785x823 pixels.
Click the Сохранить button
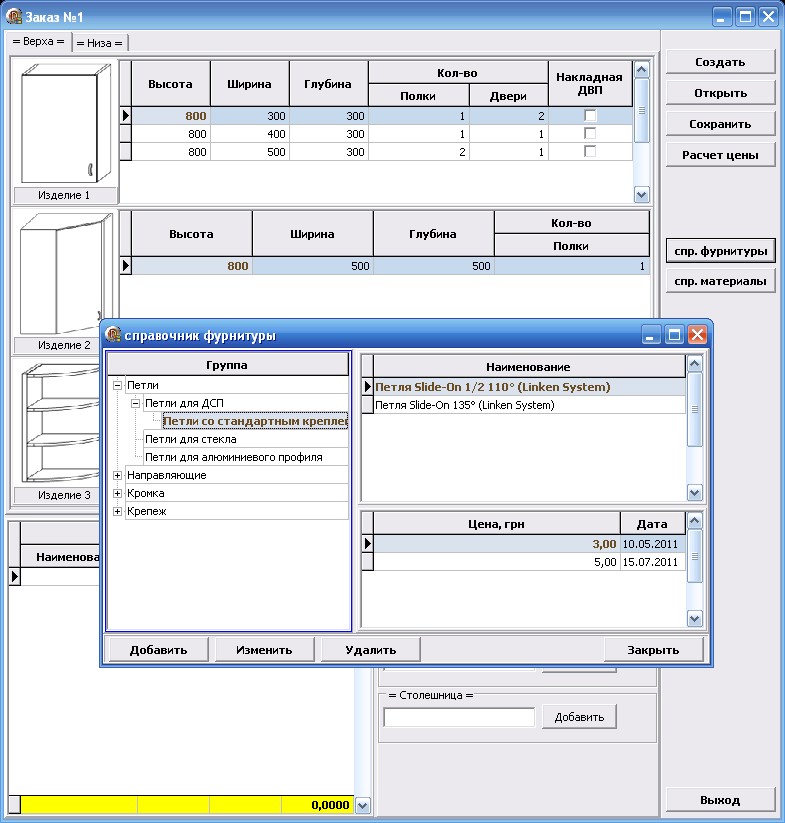[720, 124]
